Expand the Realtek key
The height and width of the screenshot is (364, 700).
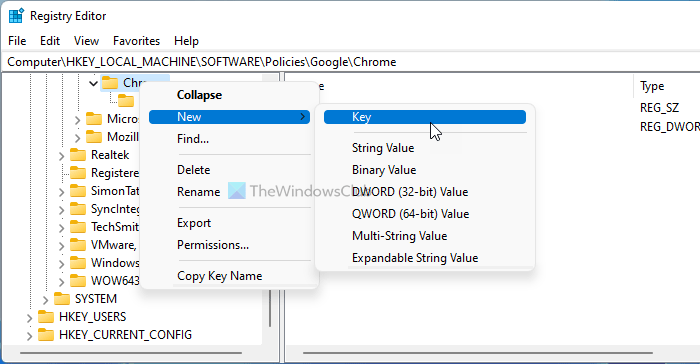point(62,156)
